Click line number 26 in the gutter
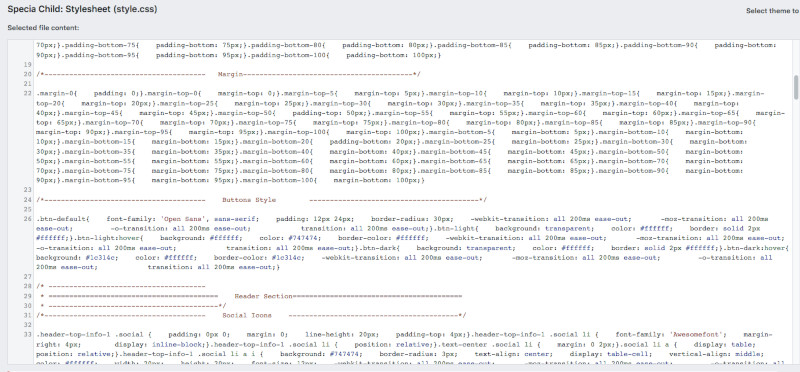The height and width of the screenshot is (372, 800). pyautogui.click(x=28, y=219)
